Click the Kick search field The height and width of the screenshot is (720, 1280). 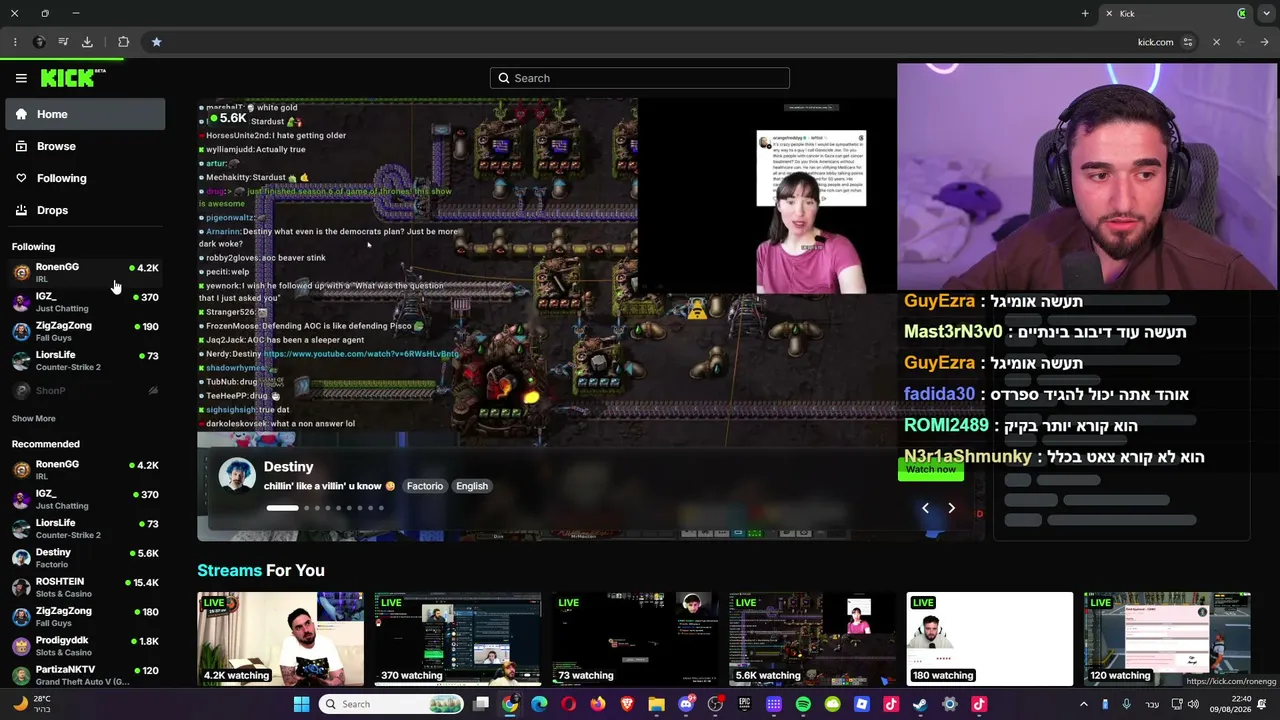pos(640,78)
